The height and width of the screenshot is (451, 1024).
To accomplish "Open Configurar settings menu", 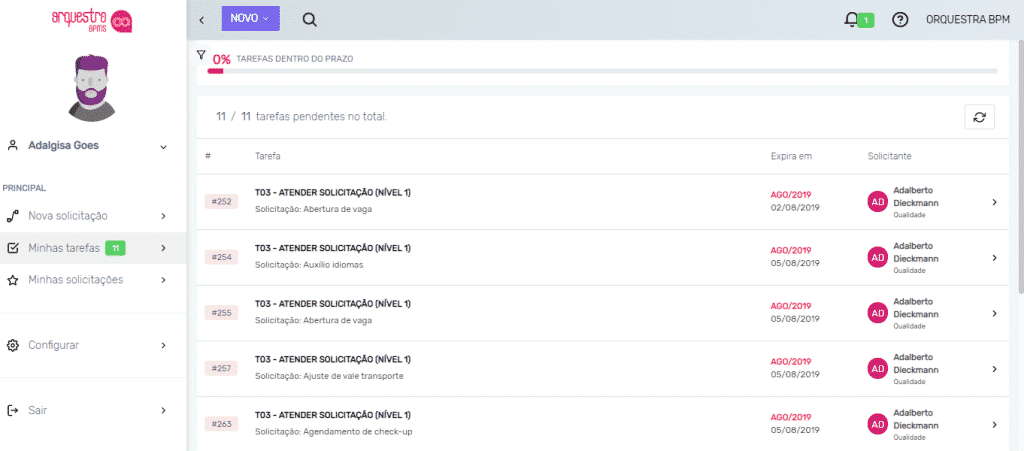I will pos(54,345).
